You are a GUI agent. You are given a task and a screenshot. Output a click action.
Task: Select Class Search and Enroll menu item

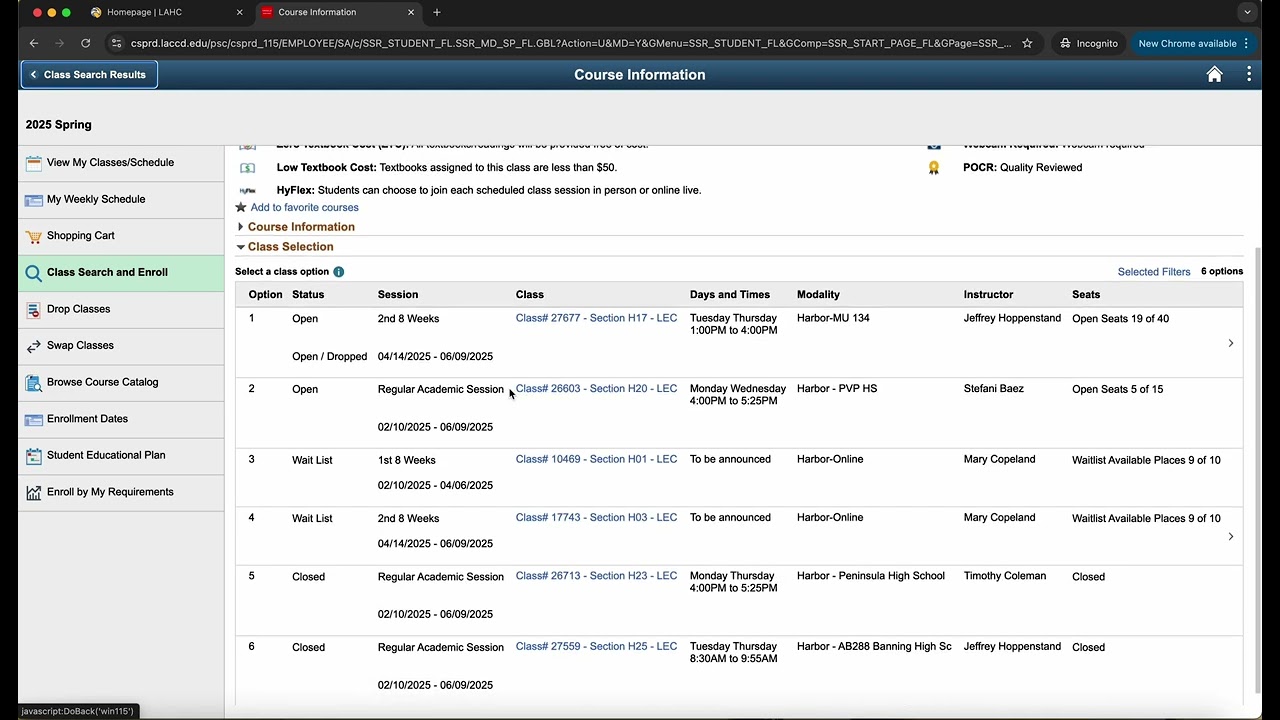pos(121,272)
